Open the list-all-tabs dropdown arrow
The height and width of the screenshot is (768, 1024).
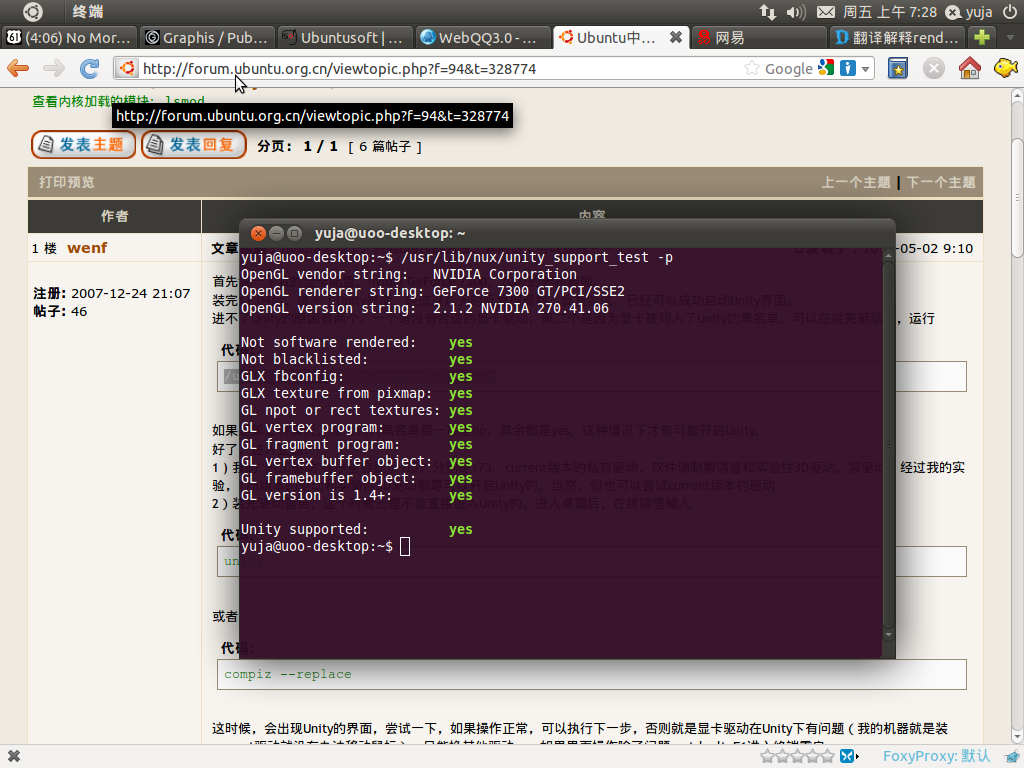tap(1010, 37)
